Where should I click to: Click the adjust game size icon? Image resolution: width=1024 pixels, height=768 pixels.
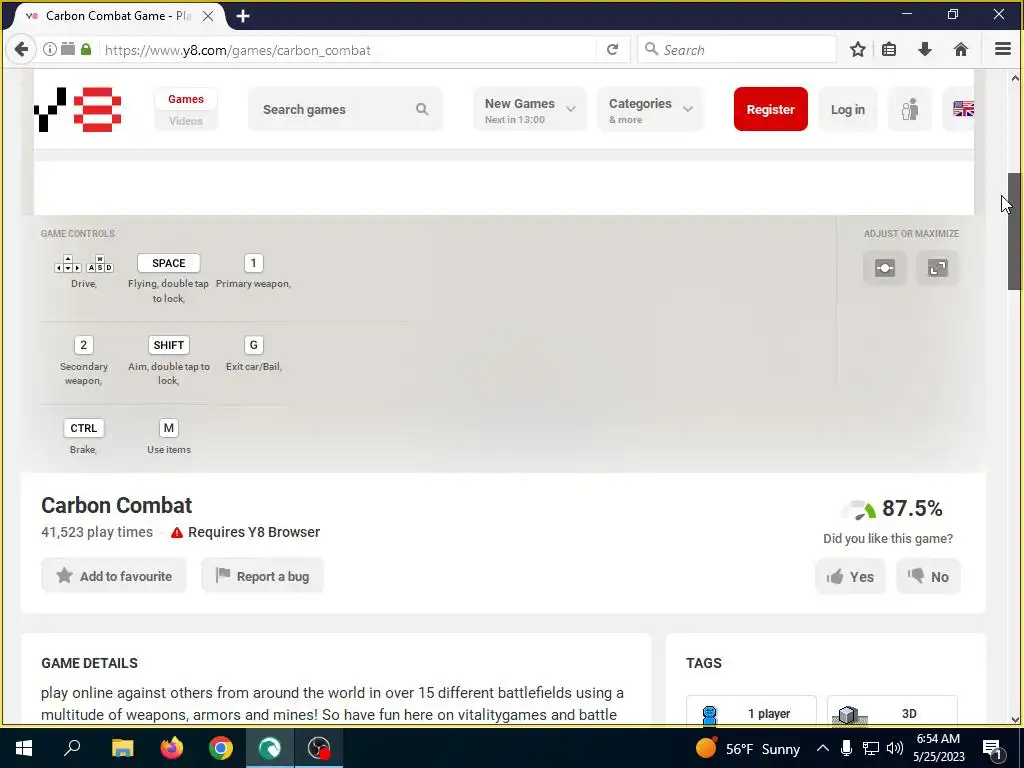click(884, 268)
